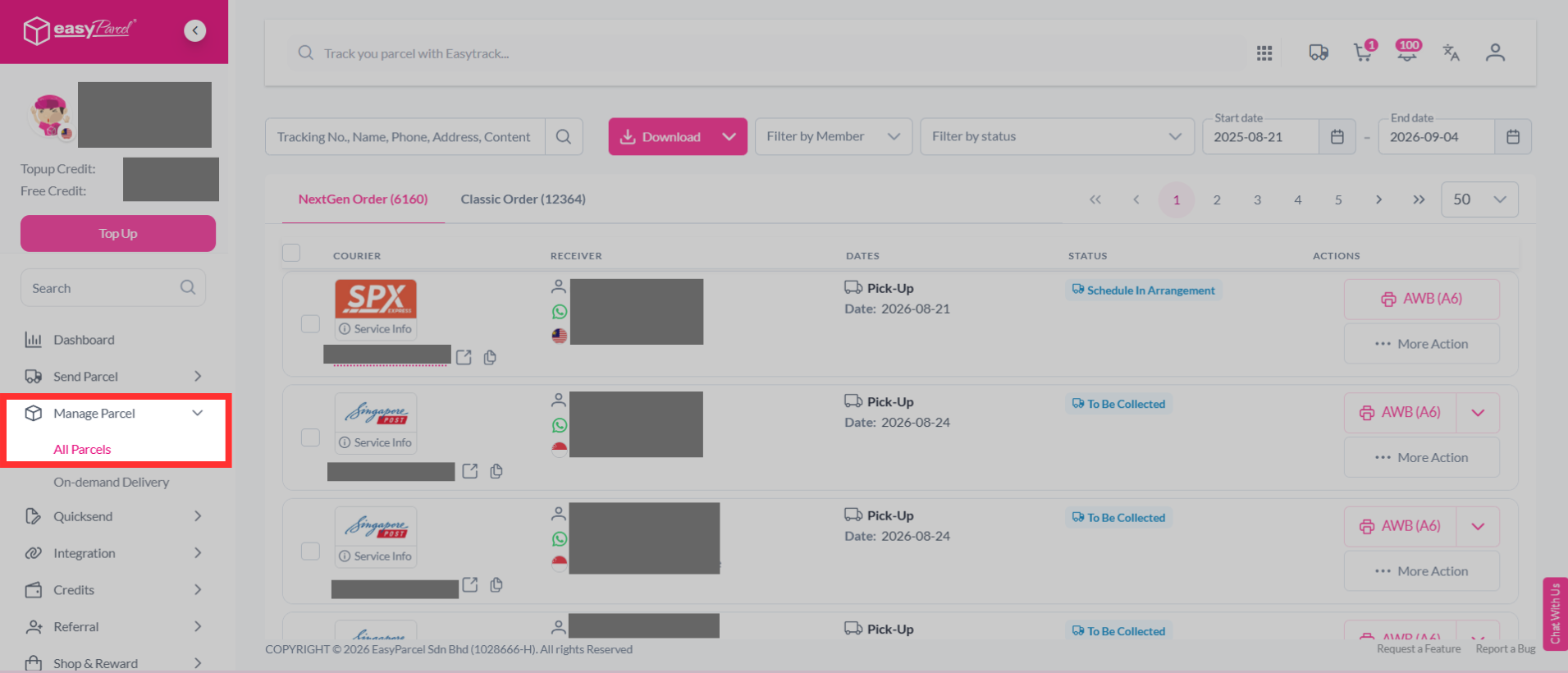Tick checkbox for second Singapore Post parcel
1568x673 pixels.
tap(310, 551)
